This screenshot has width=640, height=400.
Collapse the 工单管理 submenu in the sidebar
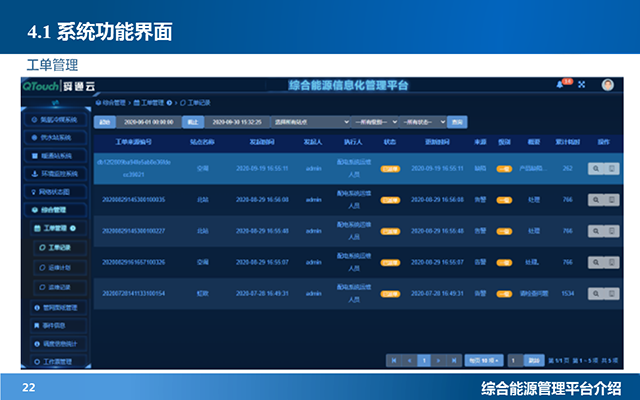(x=59, y=228)
